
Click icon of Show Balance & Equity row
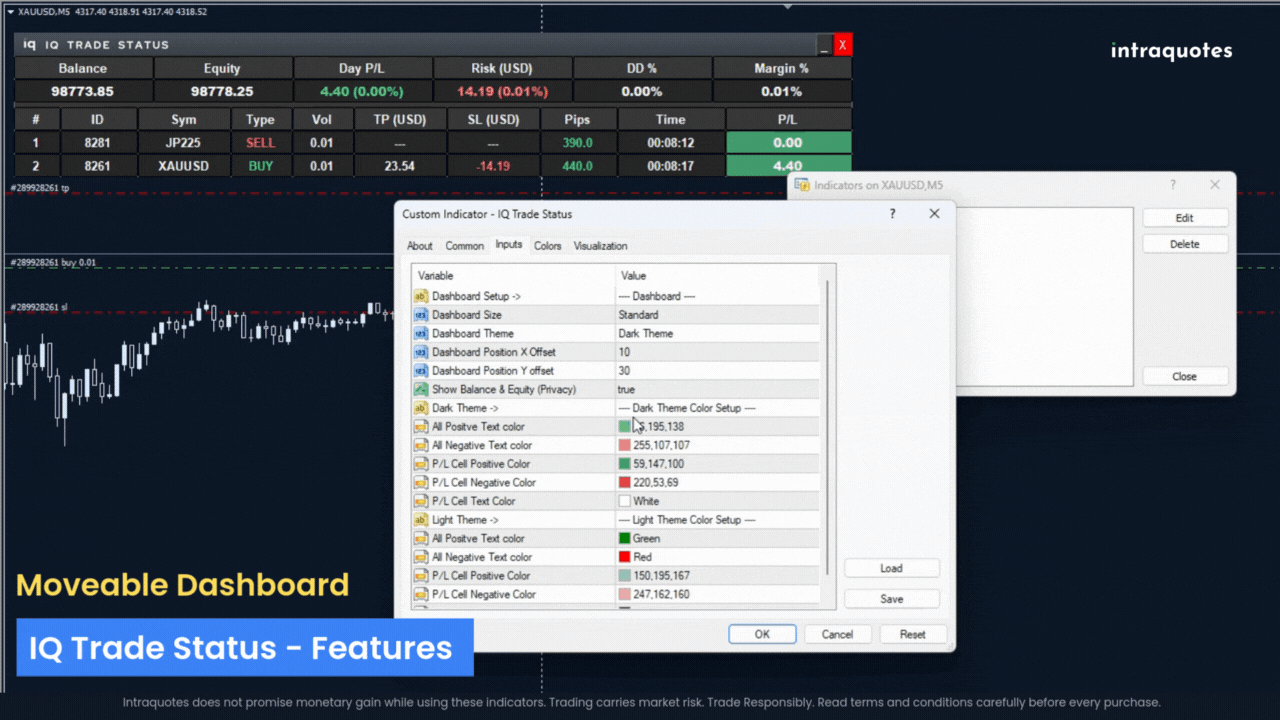[x=421, y=389]
